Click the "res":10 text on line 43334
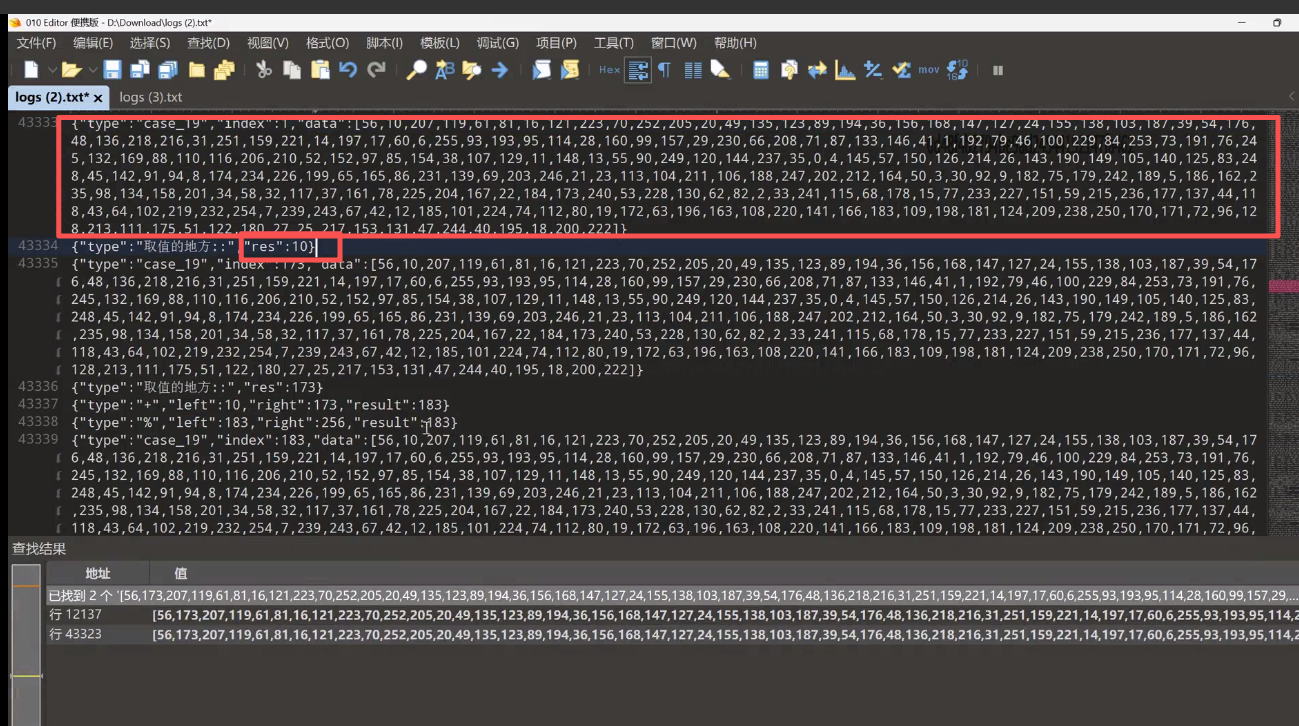The height and width of the screenshot is (726, 1299). pos(278,246)
